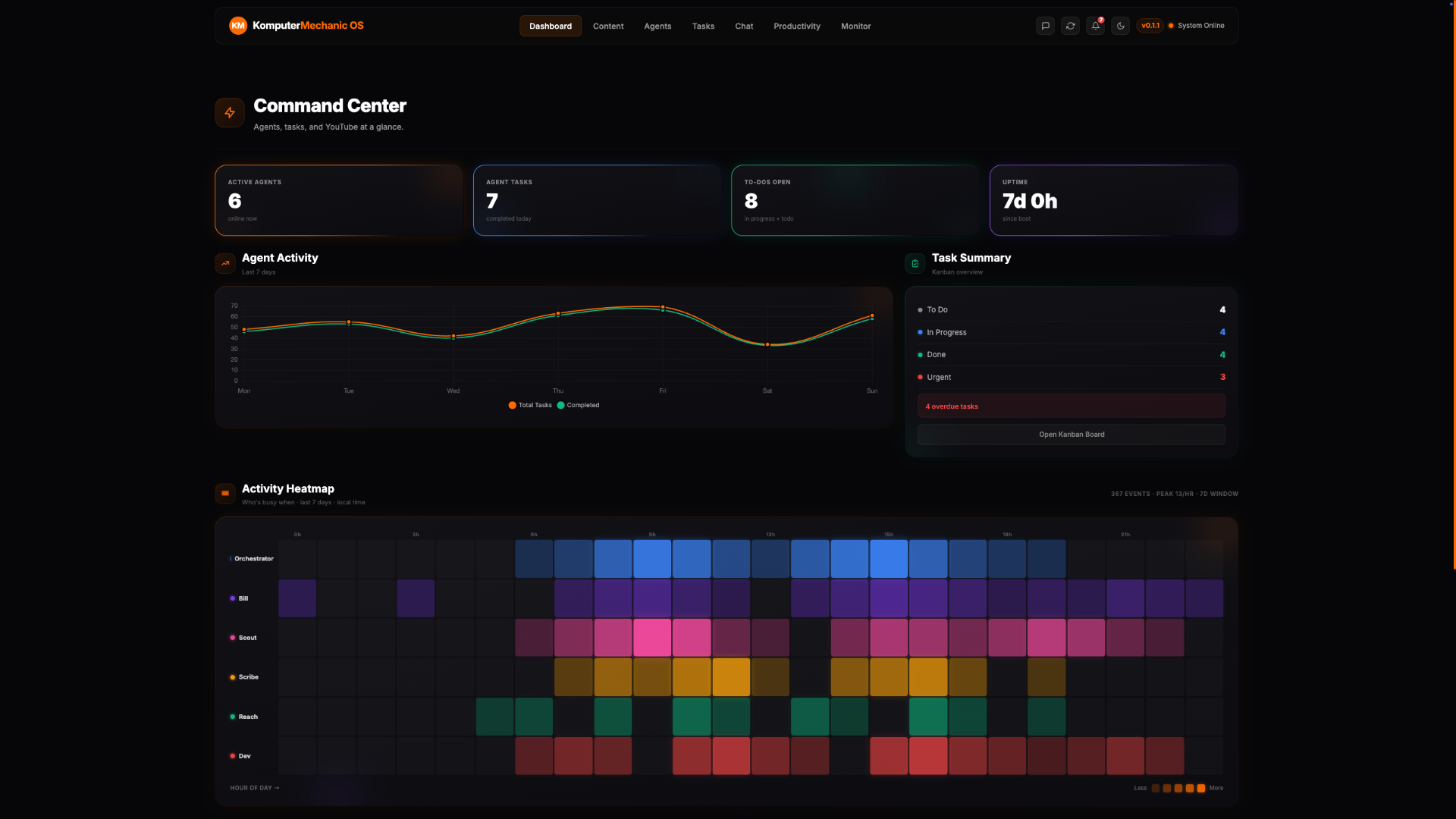Click the 21h heatmap column header

pyautogui.click(x=1125, y=535)
